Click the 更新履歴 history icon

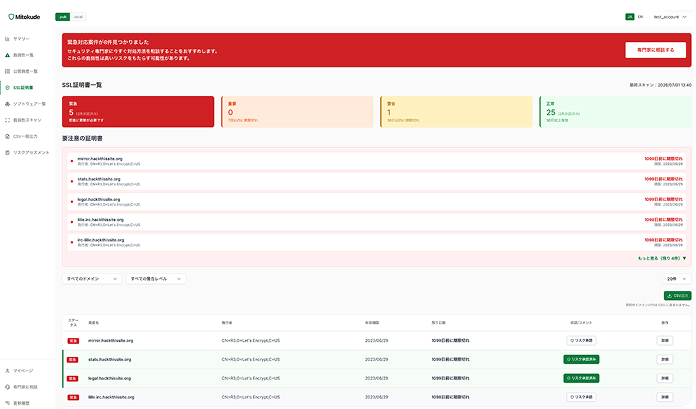pyautogui.click(x=7, y=403)
